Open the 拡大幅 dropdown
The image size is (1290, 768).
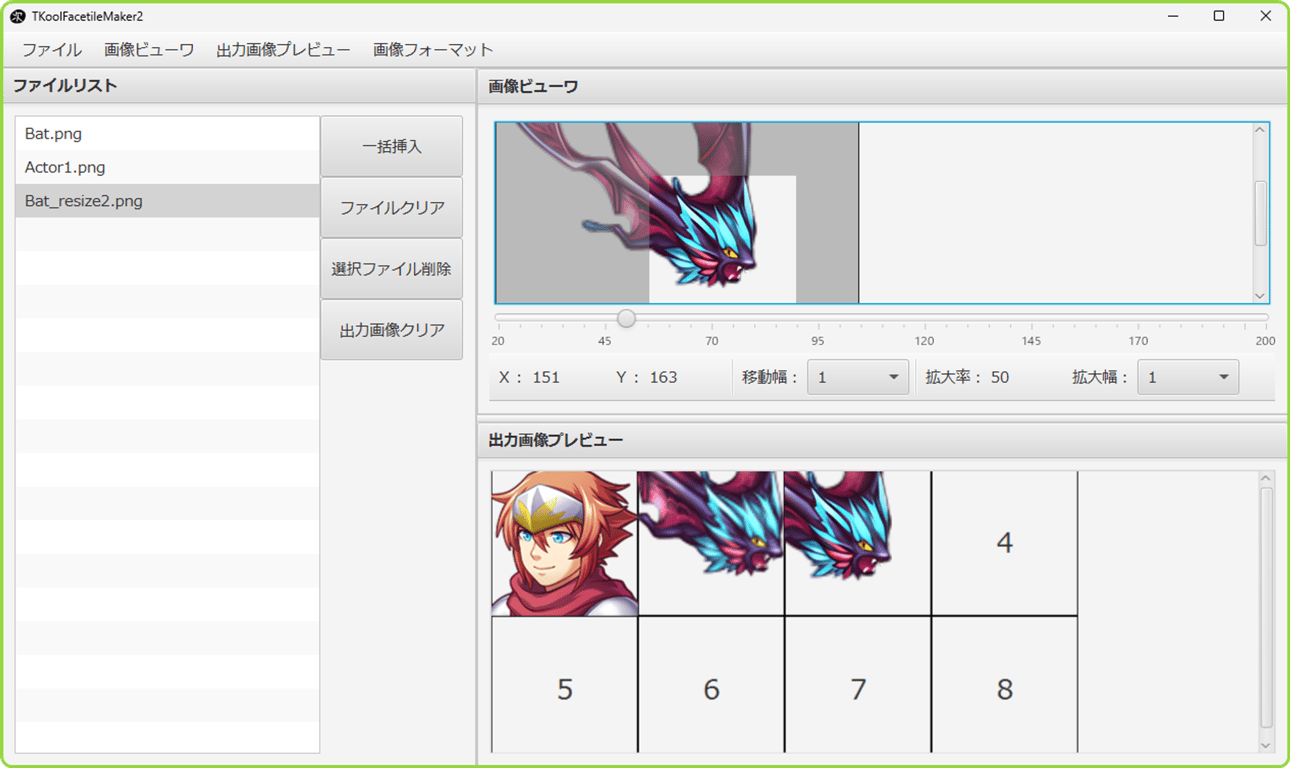tap(1187, 377)
